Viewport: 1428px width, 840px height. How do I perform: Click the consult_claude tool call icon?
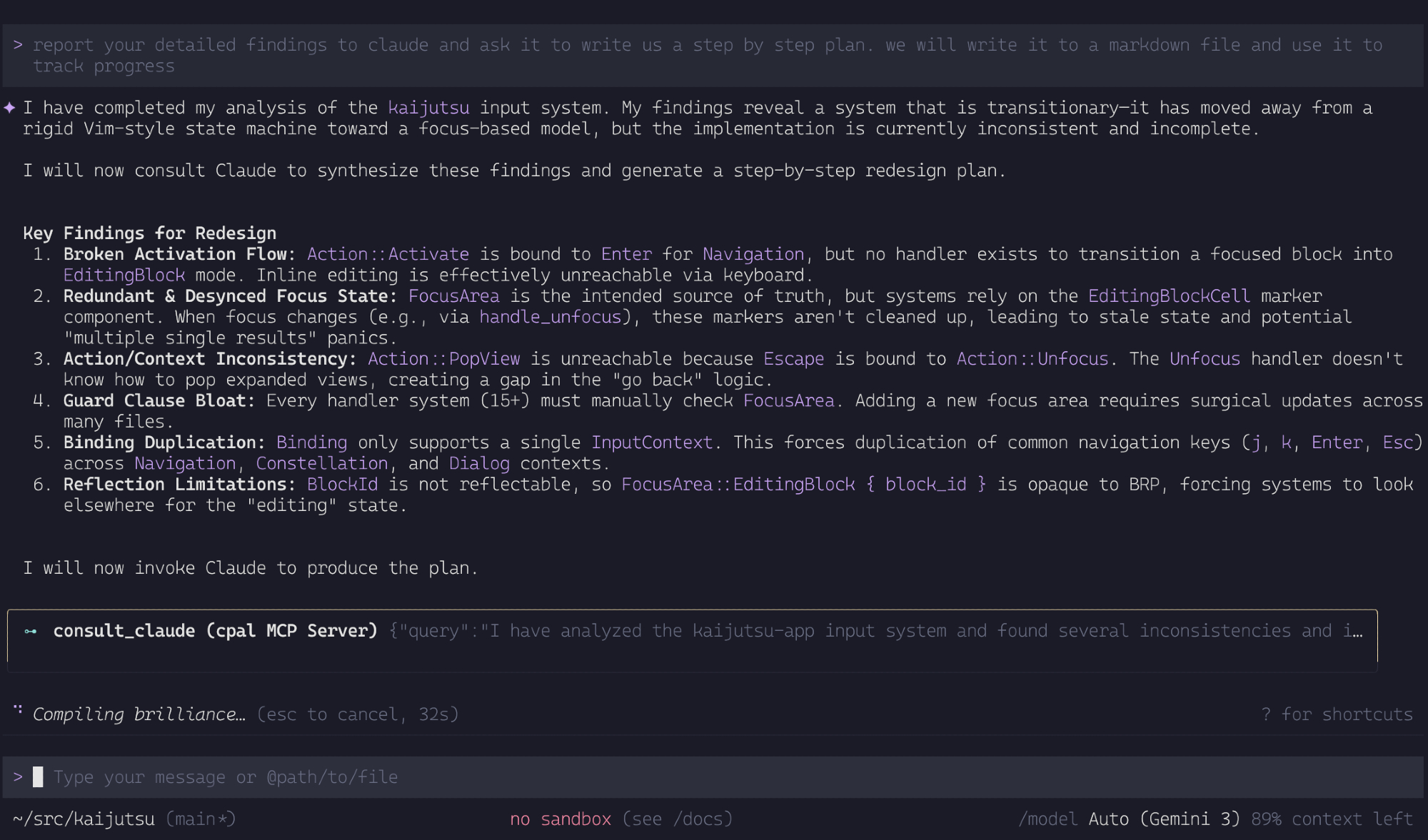pos(31,632)
